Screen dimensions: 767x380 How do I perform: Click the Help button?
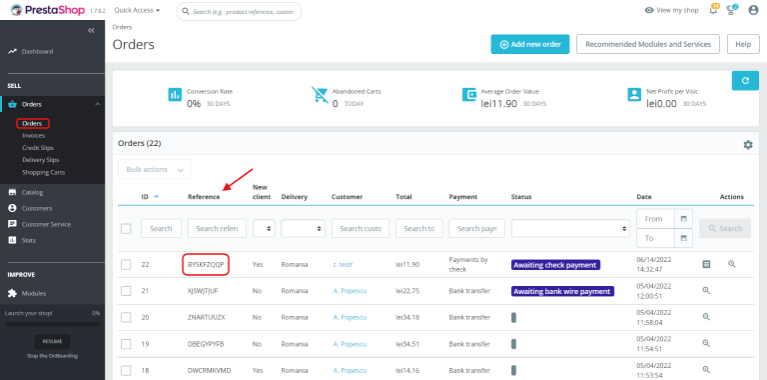pos(743,44)
